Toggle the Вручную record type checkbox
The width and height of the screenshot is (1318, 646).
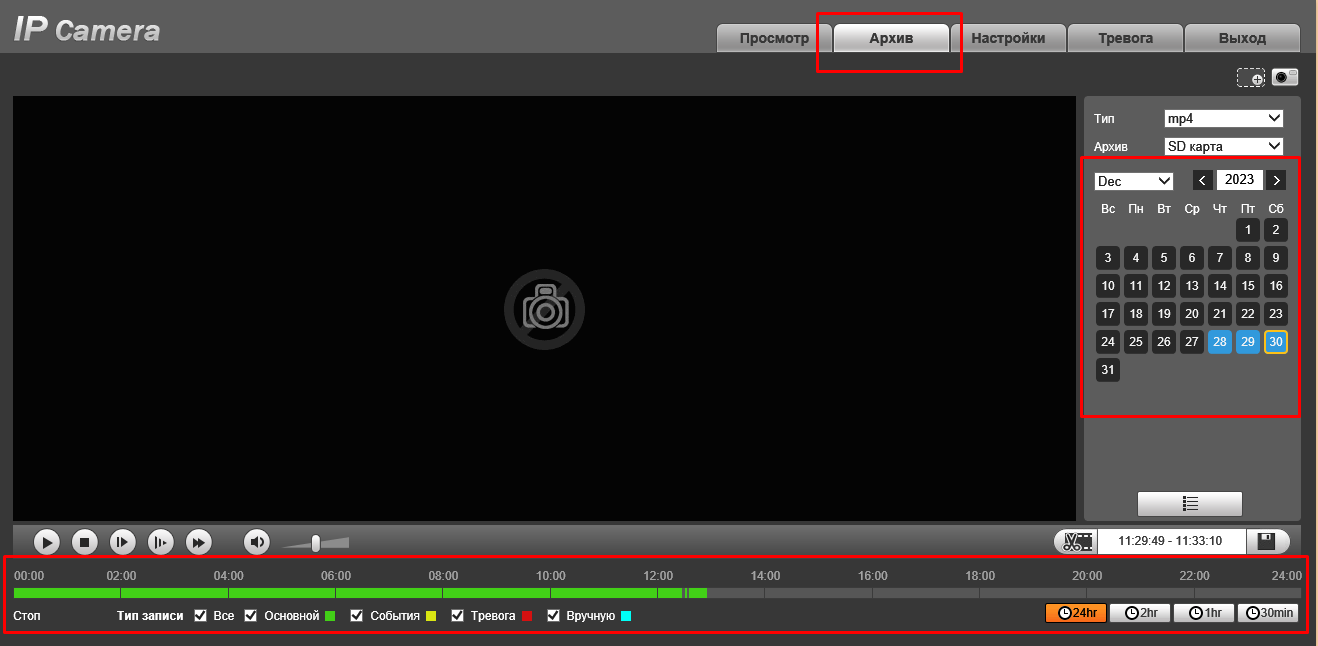(x=554, y=615)
